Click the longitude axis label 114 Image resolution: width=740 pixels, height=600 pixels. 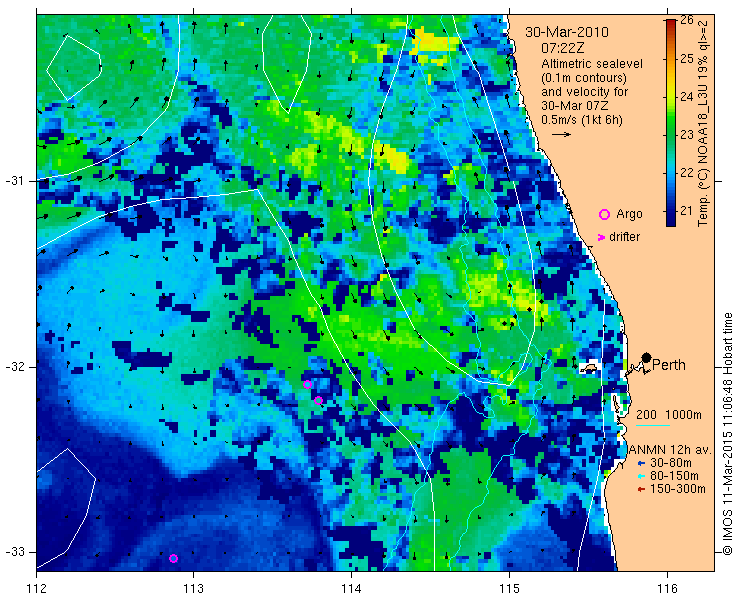pos(351,589)
